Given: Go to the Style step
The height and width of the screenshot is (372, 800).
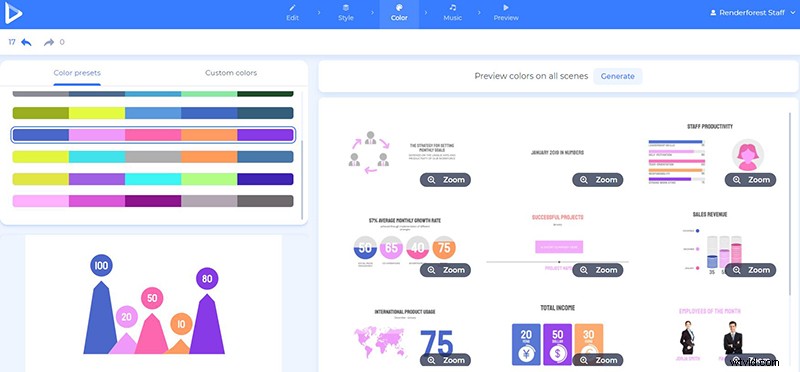Looking at the screenshot, I should 346,14.
